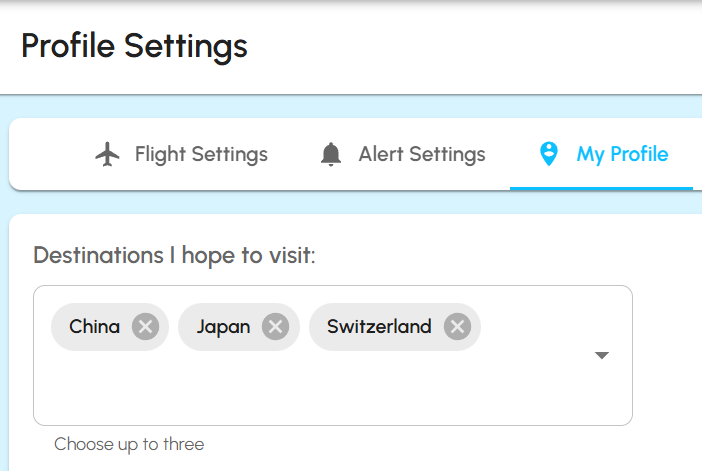Remove Switzerland from the destinations list

point(457,327)
